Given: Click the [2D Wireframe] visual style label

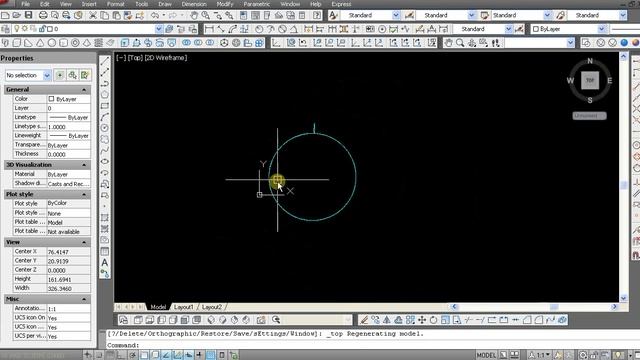Looking at the screenshot, I should [166, 58].
